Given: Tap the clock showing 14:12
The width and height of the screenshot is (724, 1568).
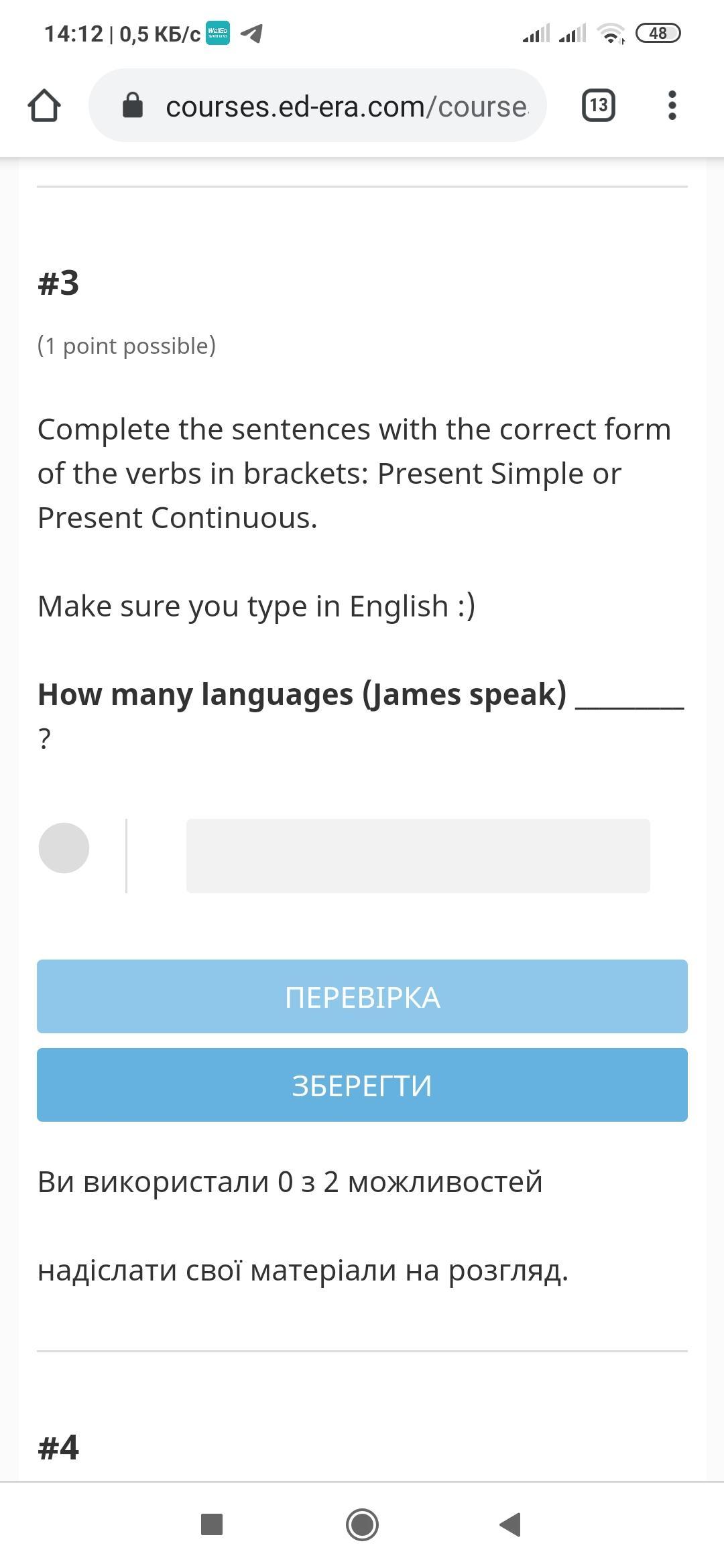Looking at the screenshot, I should coord(74,34).
